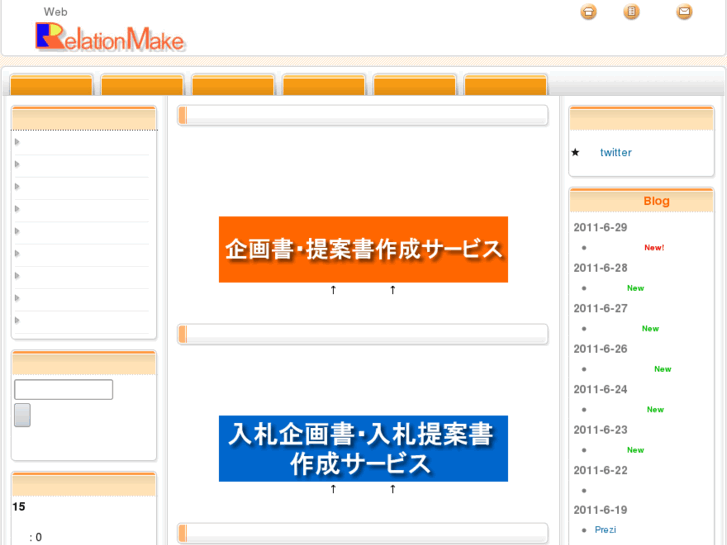Click the black star beside twitter
727x545 pixels.
click(x=575, y=152)
